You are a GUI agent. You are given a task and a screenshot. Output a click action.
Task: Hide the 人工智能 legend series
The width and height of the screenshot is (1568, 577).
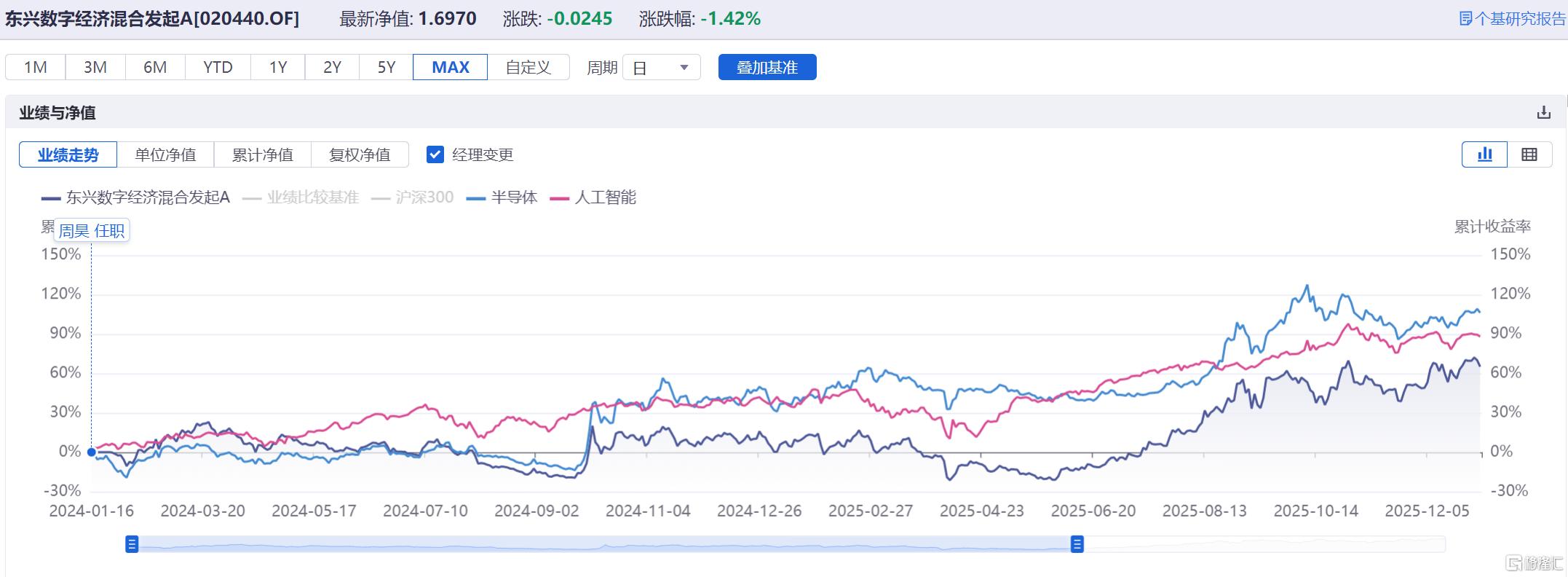point(593,197)
